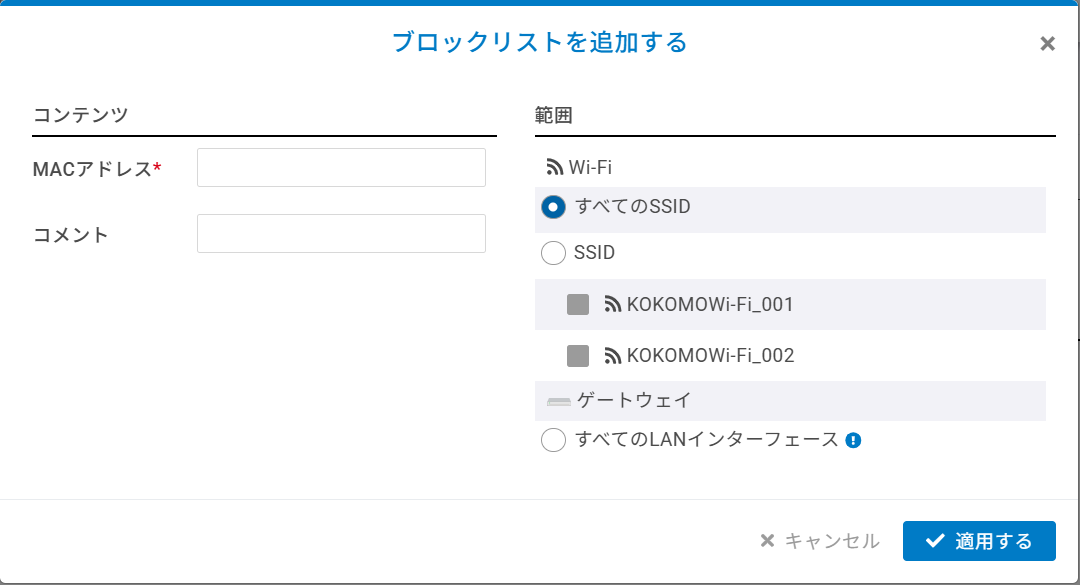Viewport: 1080px width, 585px height.
Task: Click the KOKOMOWi-Fi_001 network label
Action: (x=710, y=304)
